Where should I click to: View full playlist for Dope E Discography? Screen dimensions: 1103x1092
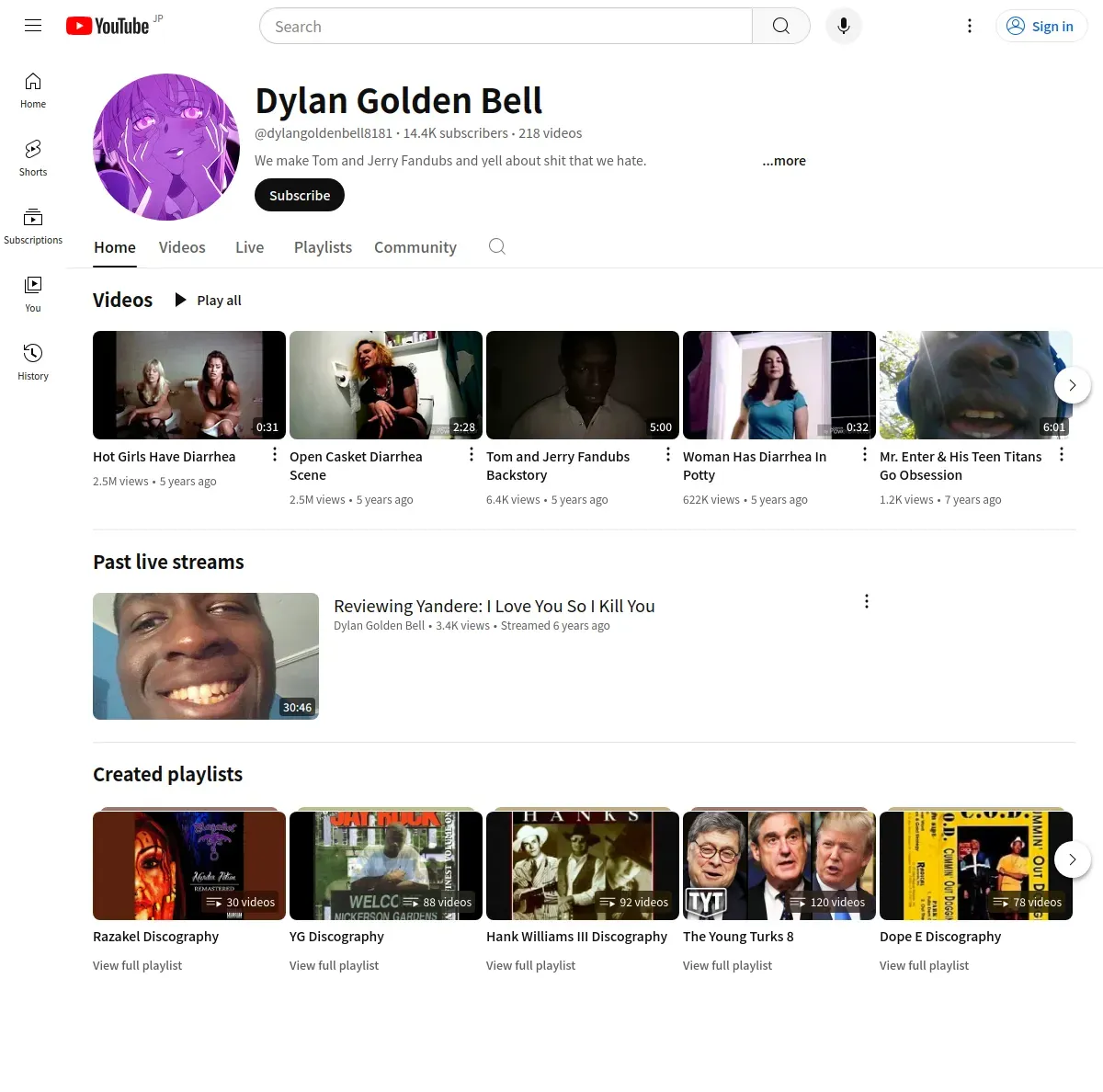click(925, 965)
